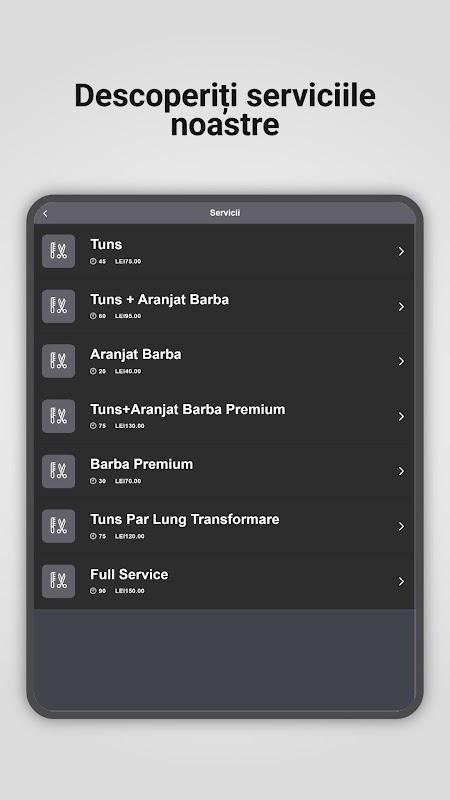Tap the icon next to Tuns+Aranjat Barba Premium
Image resolution: width=450 pixels, height=800 pixels.
pyautogui.click(x=59, y=416)
